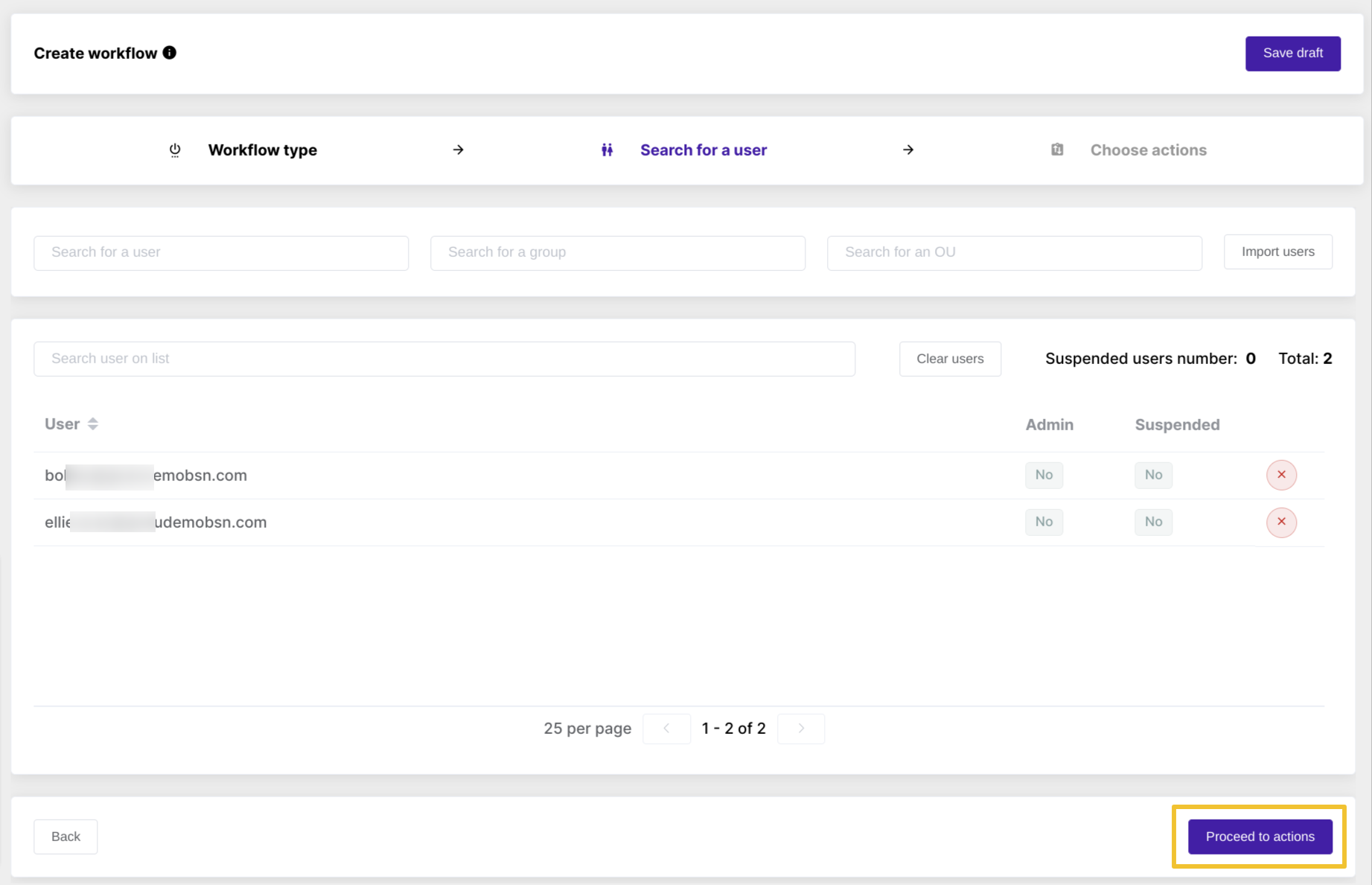The height and width of the screenshot is (885, 1372).
Task: Click the Suspended No badge in bol row
Action: tap(1153, 475)
